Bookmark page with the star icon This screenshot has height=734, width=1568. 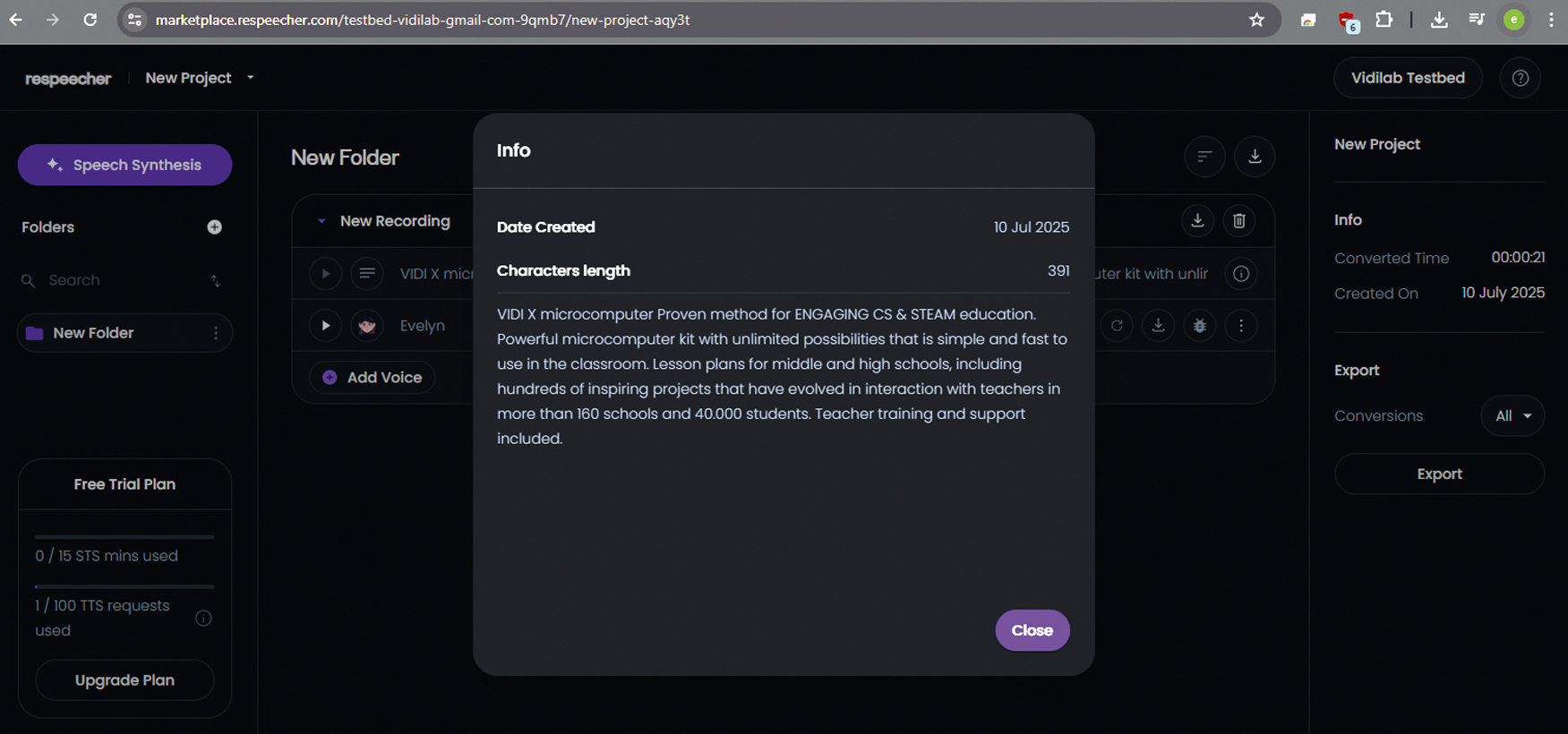point(1256,20)
